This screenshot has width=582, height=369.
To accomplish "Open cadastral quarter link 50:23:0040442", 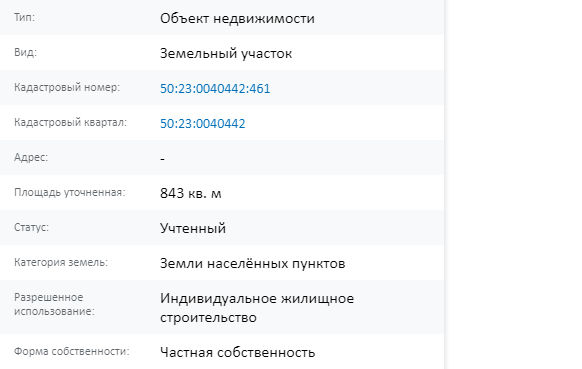I will pos(203,123).
